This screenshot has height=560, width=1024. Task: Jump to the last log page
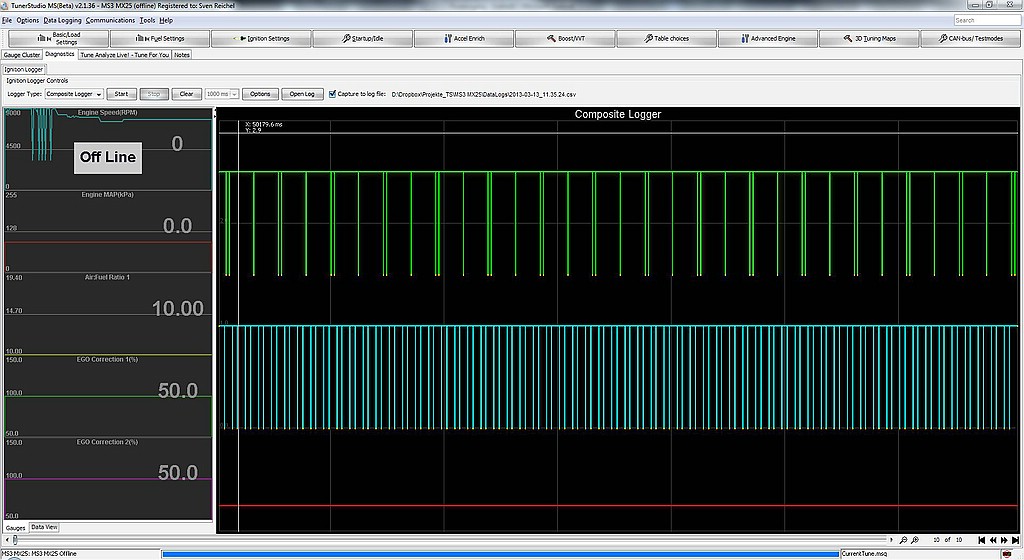pyautogui.click(x=1015, y=541)
